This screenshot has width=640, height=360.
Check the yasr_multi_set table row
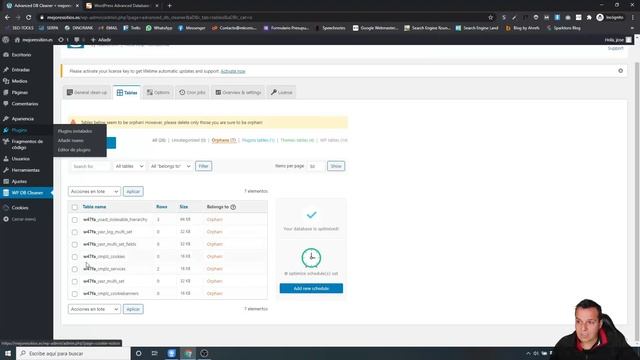pyautogui.click(x=75, y=282)
